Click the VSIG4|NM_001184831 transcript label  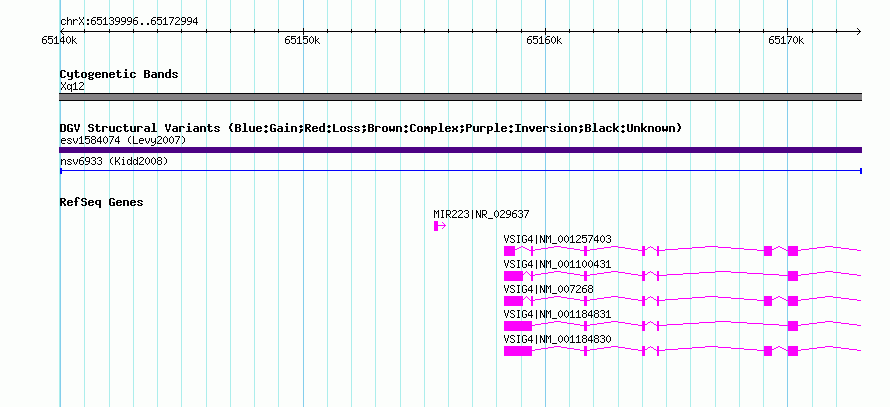click(x=557, y=314)
